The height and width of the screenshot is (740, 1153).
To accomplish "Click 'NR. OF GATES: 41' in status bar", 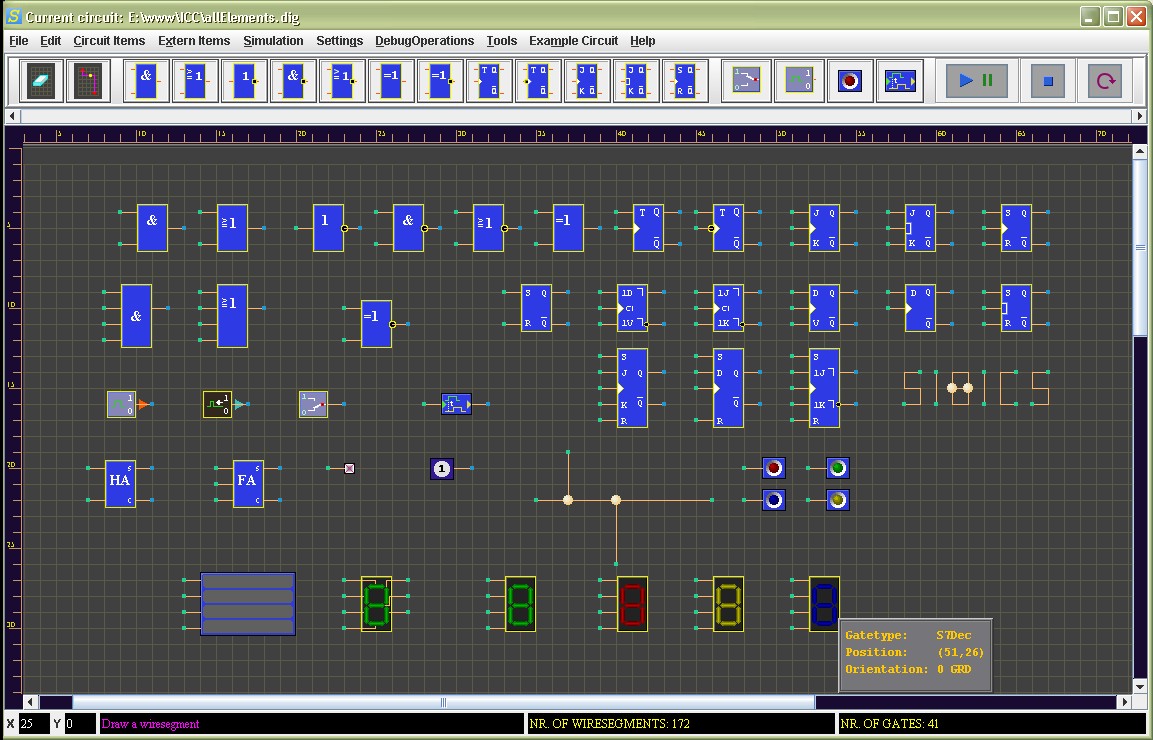I will pos(889,724).
